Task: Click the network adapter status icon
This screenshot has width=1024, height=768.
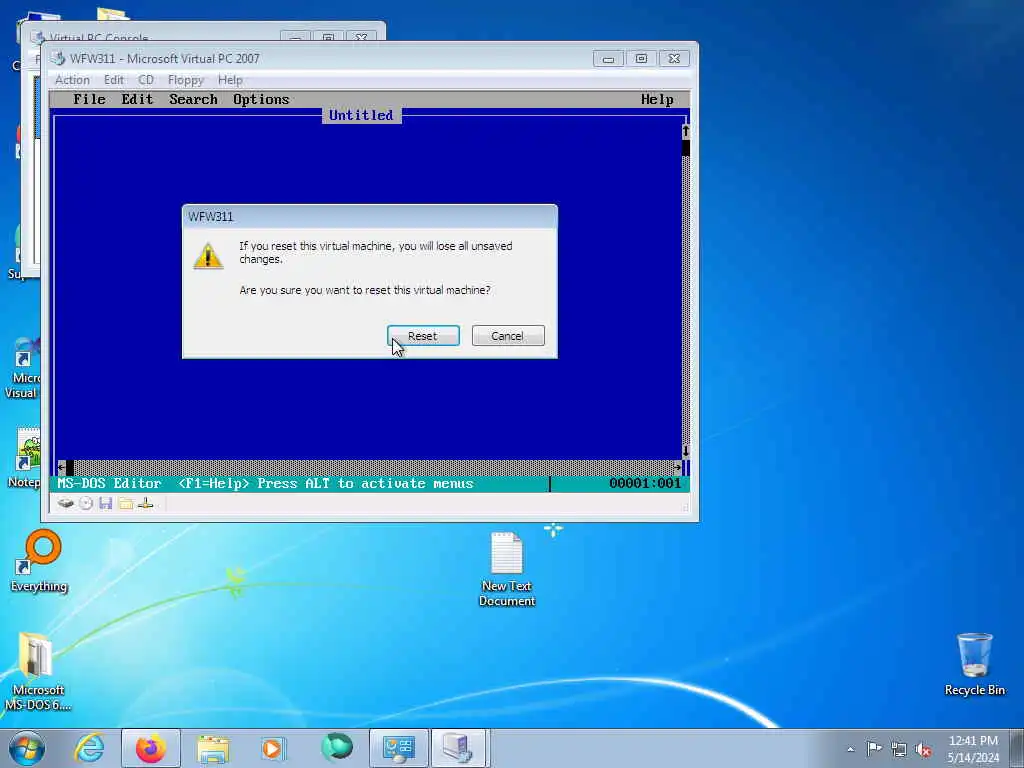Action: (146, 504)
